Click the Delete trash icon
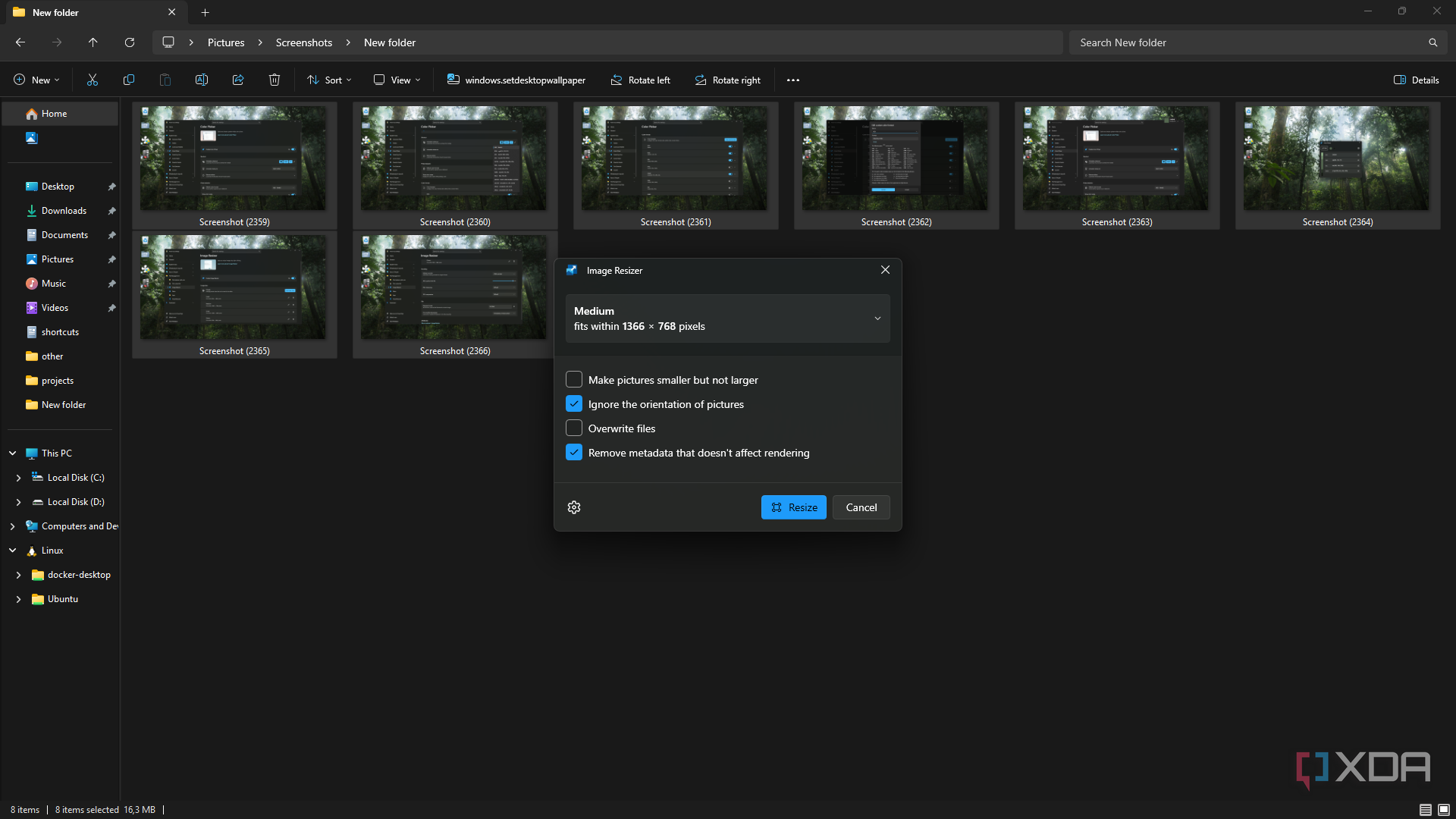Viewport: 1456px width, 819px height. [x=275, y=80]
